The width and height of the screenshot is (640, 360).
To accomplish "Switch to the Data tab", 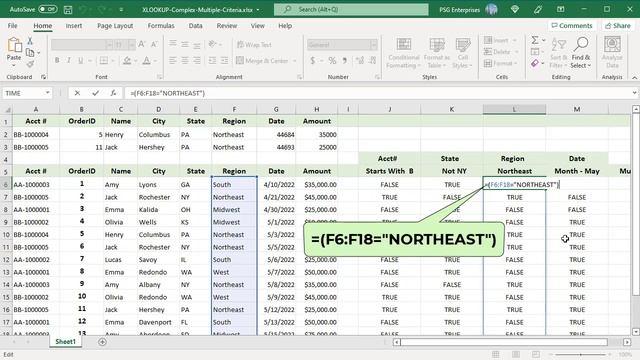I will coord(196,26).
